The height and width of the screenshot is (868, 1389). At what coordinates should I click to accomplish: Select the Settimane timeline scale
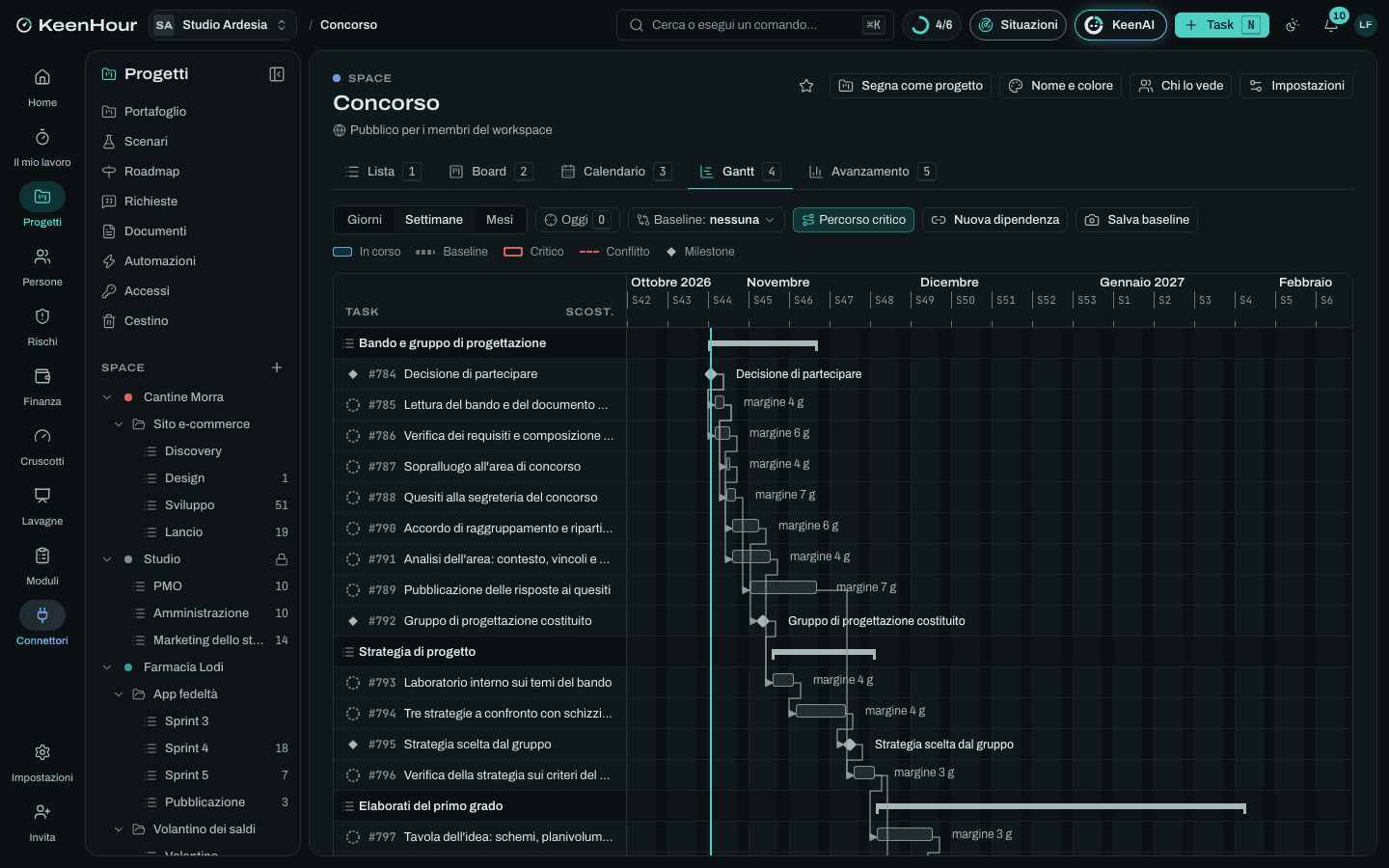pyautogui.click(x=434, y=220)
